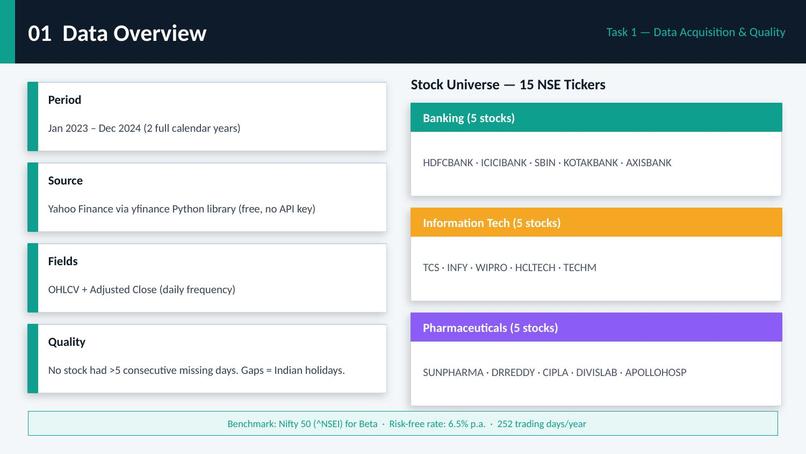Image resolution: width=806 pixels, height=454 pixels.
Task: Click the pharma tickers line starting SUNPHARMA
Action: pyautogui.click(x=555, y=372)
